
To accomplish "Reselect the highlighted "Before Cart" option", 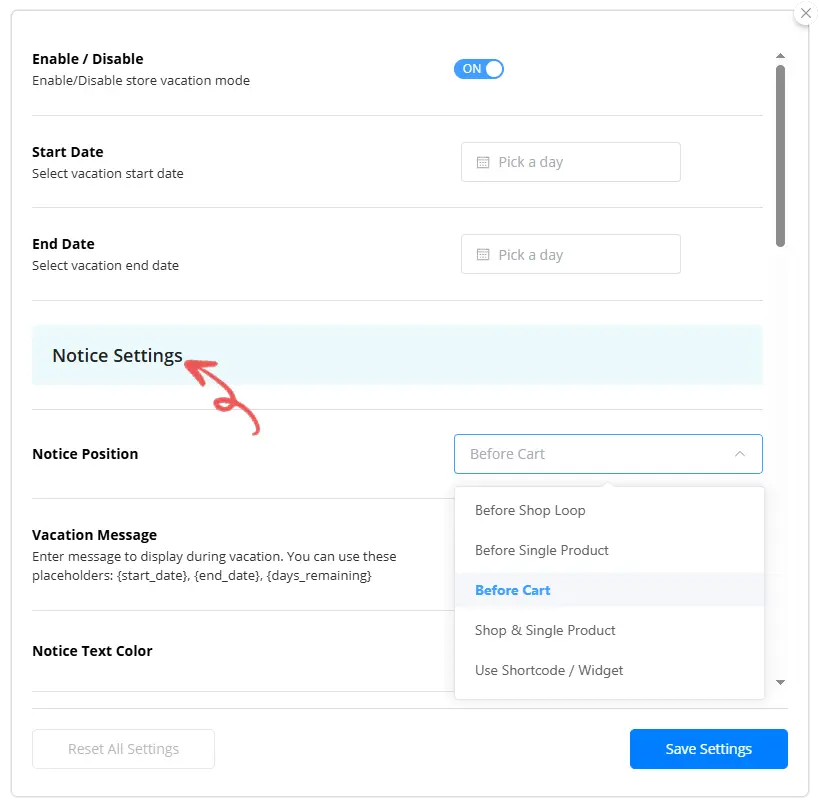I will 512,590.
